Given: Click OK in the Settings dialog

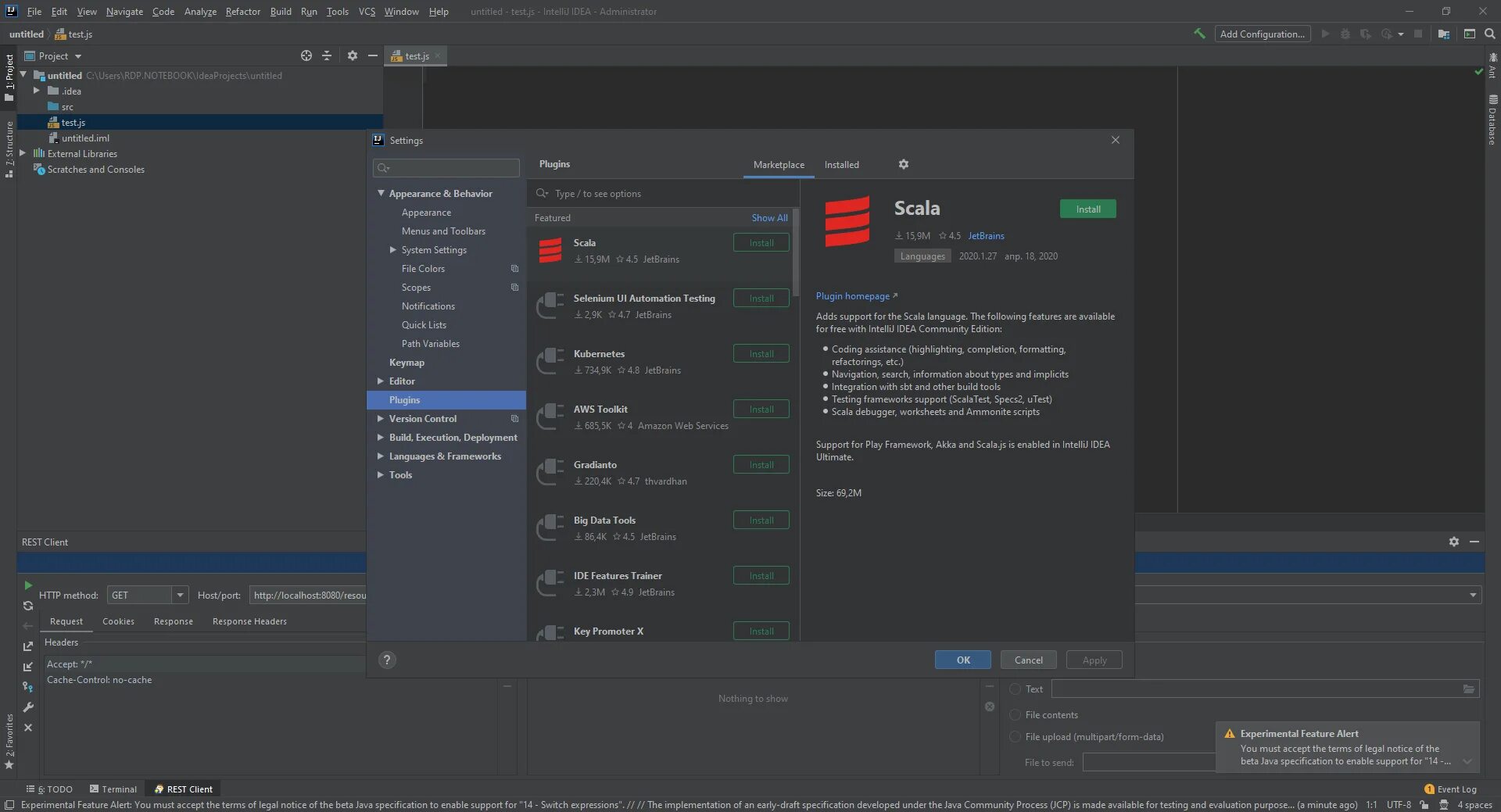Looking at the screenshot, I should click(x=963, y=660).
